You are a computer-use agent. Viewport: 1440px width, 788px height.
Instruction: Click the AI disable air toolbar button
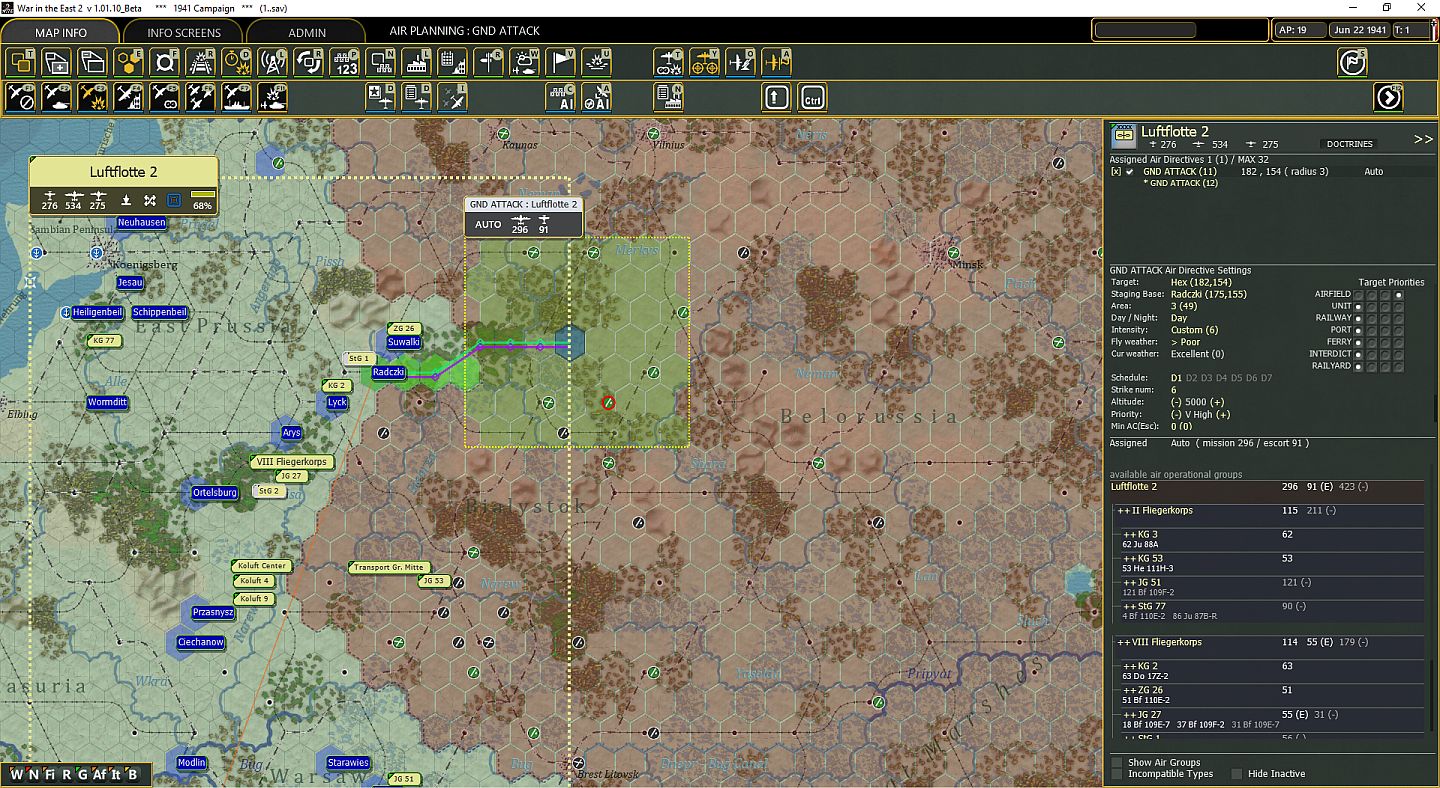click(597, 97)
